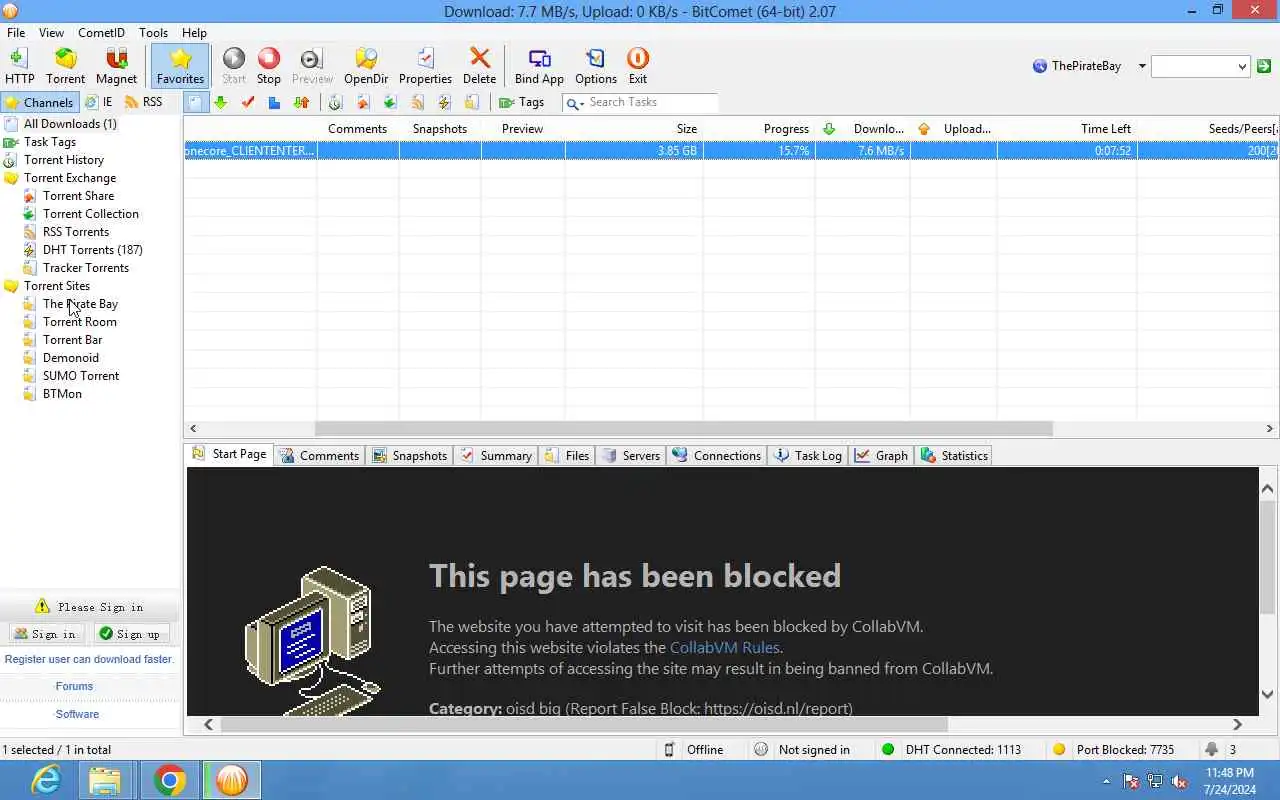The height and width of the screenshot is (800, 1280).
Task: Click the HTTP download toolbar icon
Action: (x=19, y=66)
